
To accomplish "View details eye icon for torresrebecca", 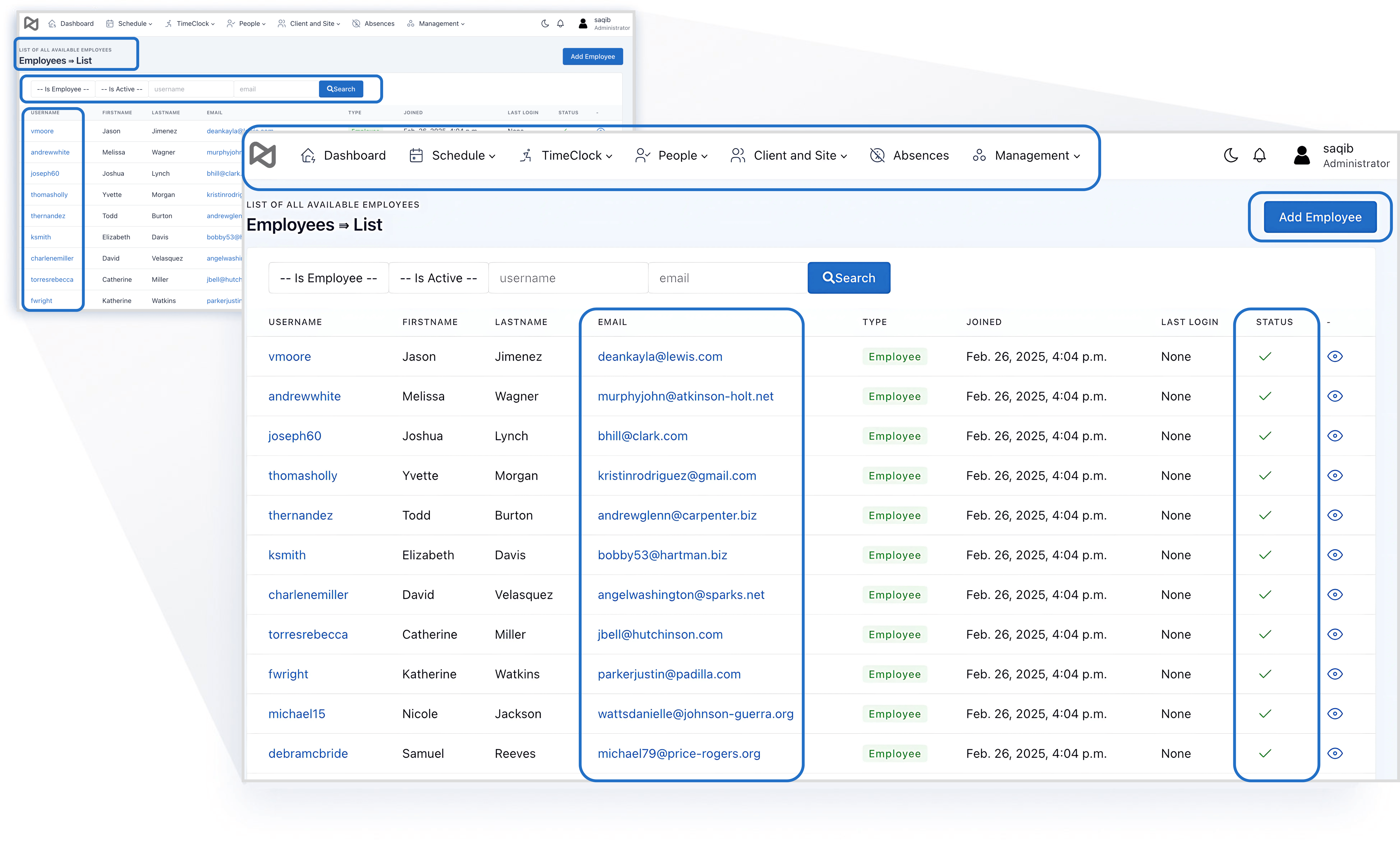I will pyautogui.click(x=1335, y=634).
